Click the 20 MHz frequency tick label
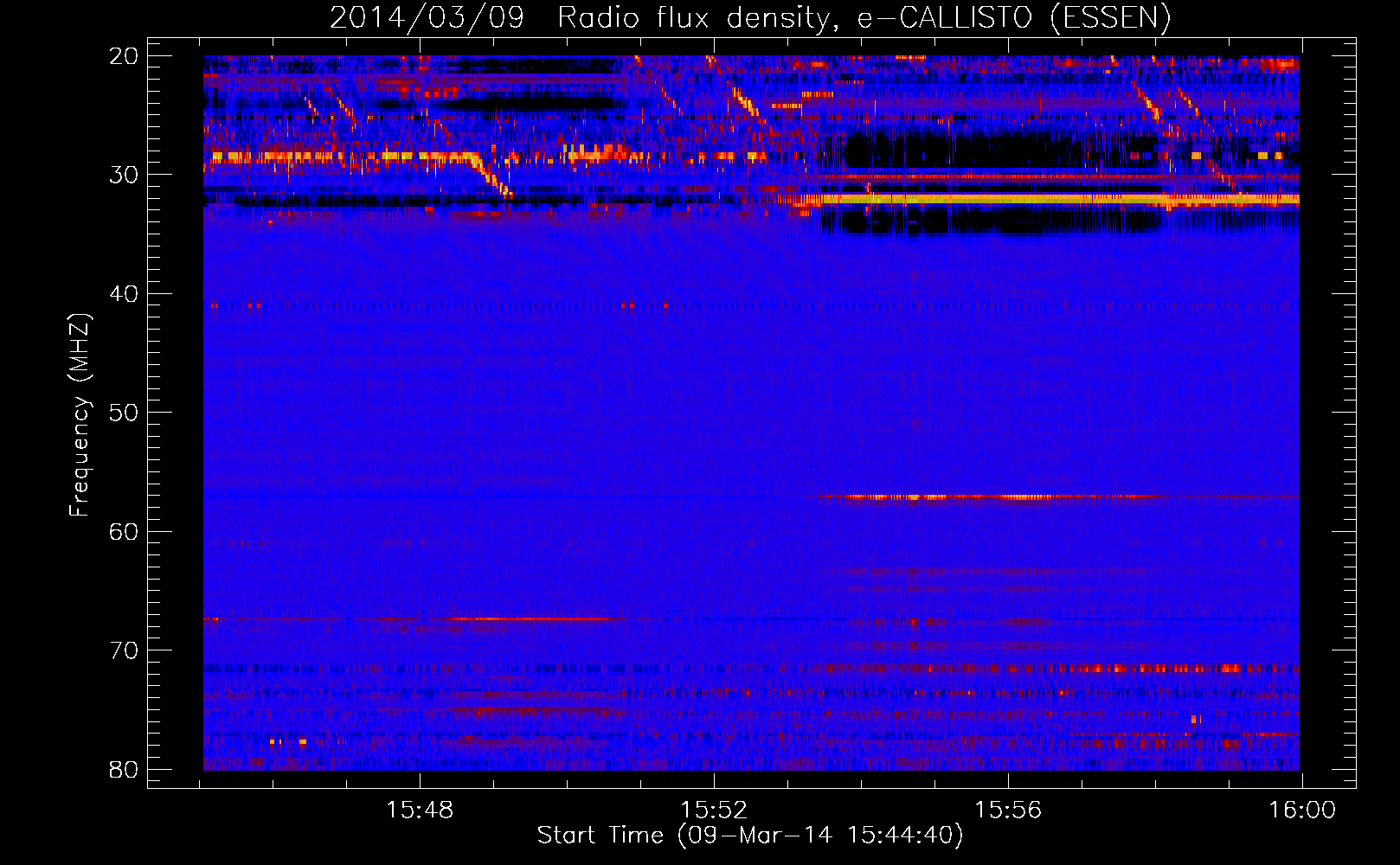 [x=124, y=56]
